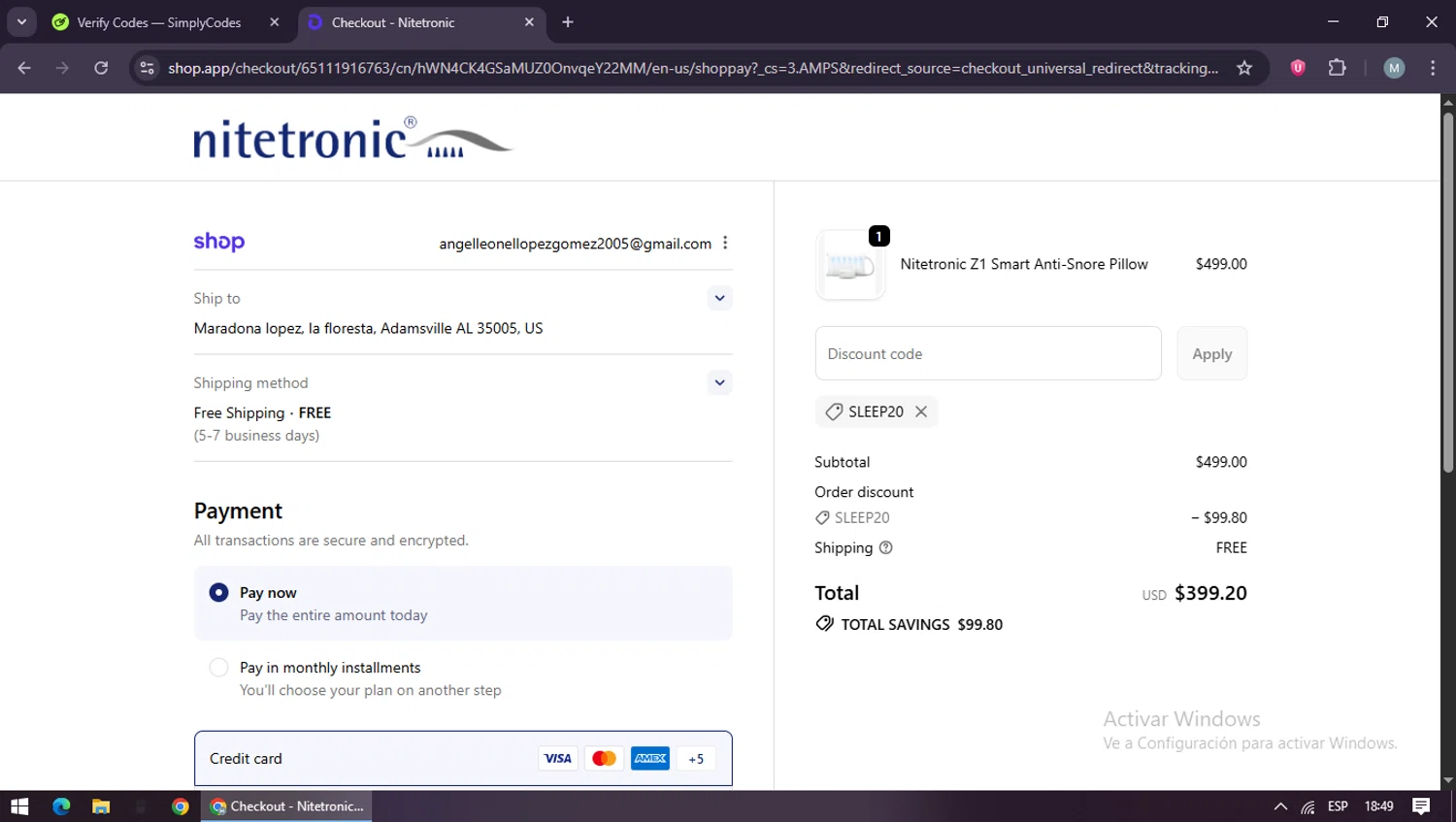
Task: Click the scrollbar down arrow
Action: pyautogui.click(x=1447, y=780)
